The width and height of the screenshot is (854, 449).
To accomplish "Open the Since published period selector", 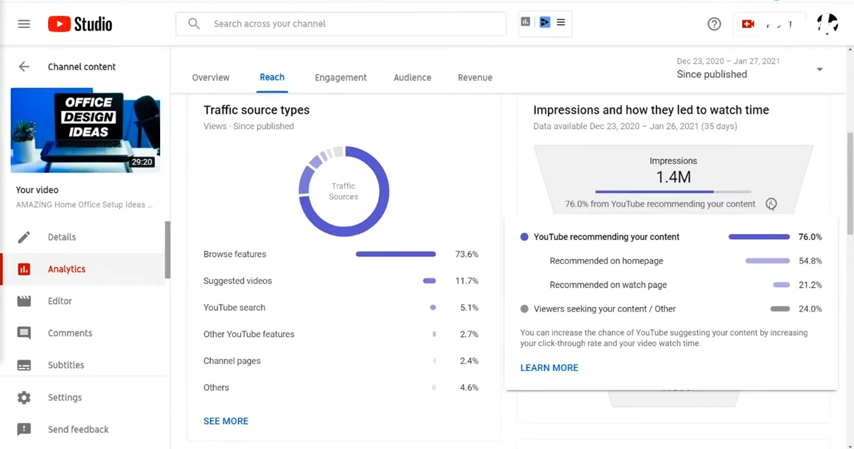I will (x=749, y=68).
